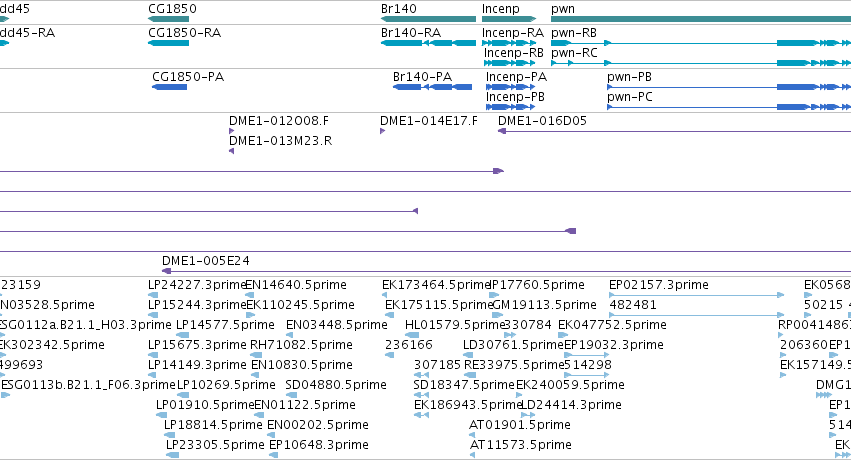Click EST LP15244.3prime

tap(197, 305)
